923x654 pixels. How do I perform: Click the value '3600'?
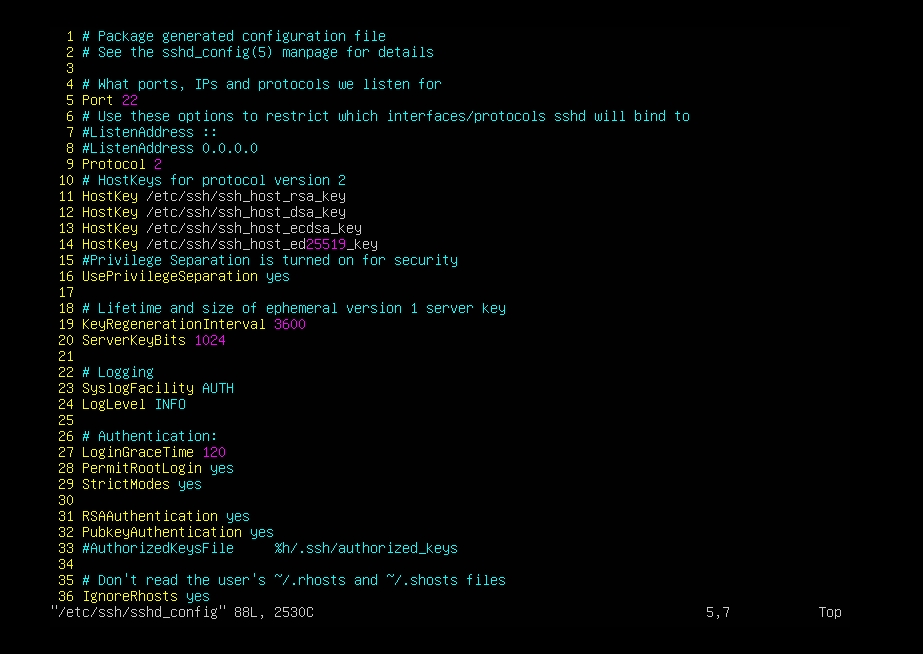pos(290,324)
